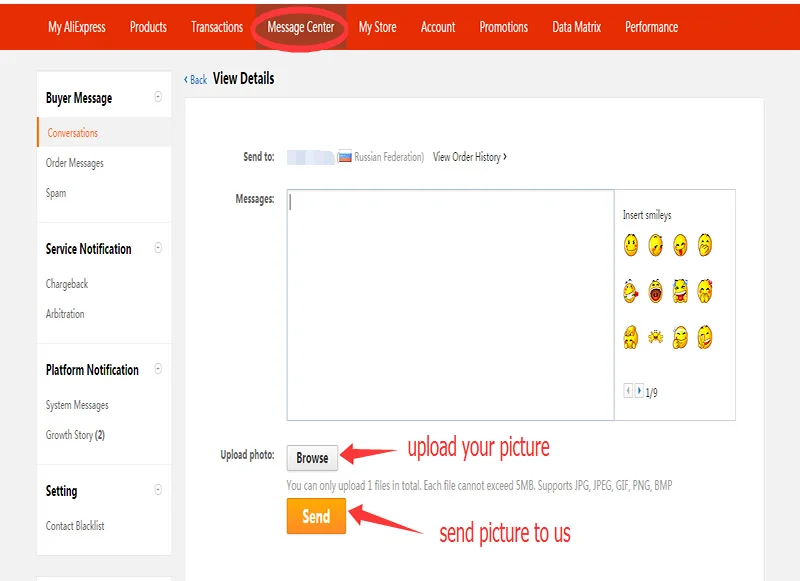
Task: Open Growth Story (2)
Action: pos(75,435)
